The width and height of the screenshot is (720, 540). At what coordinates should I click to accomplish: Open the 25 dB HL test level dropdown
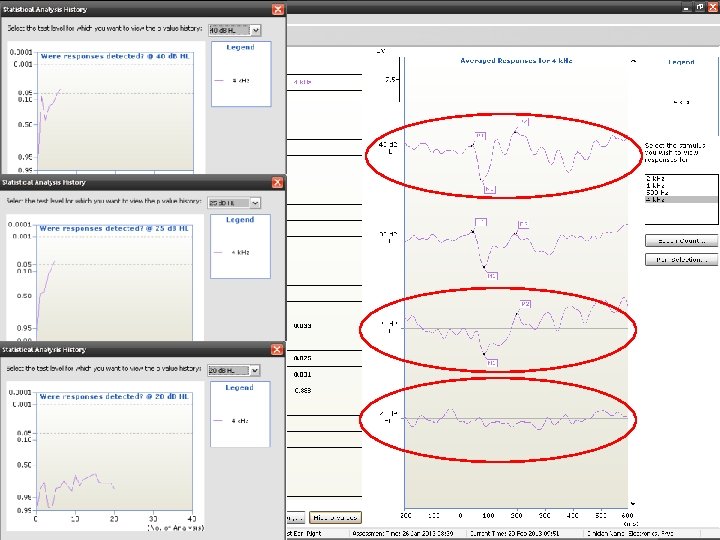(x=255, y=202)
